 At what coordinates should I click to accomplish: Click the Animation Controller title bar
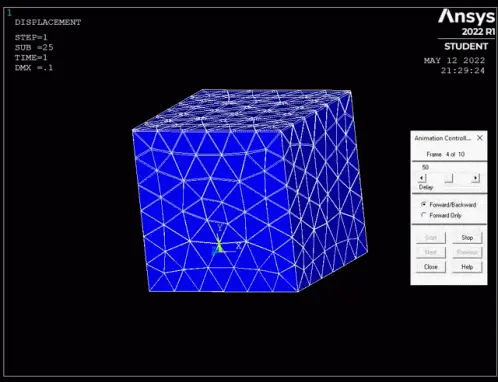point(443,138)
